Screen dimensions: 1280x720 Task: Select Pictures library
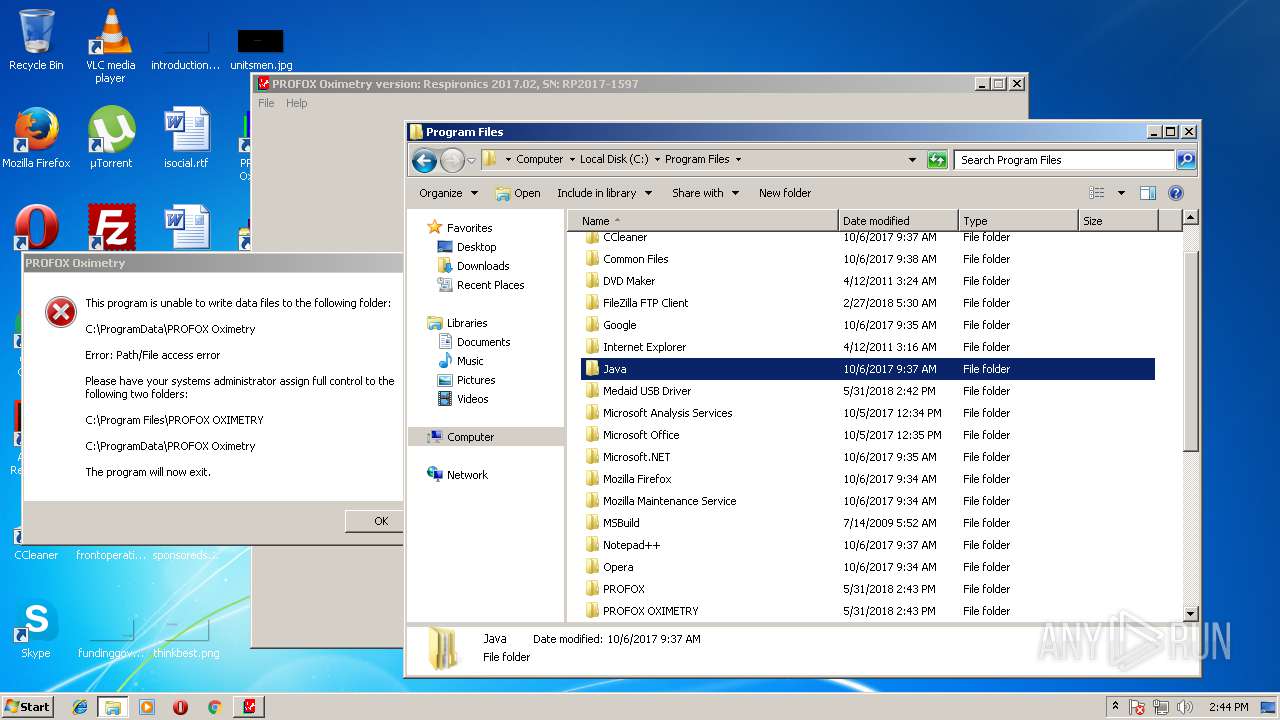476,380
